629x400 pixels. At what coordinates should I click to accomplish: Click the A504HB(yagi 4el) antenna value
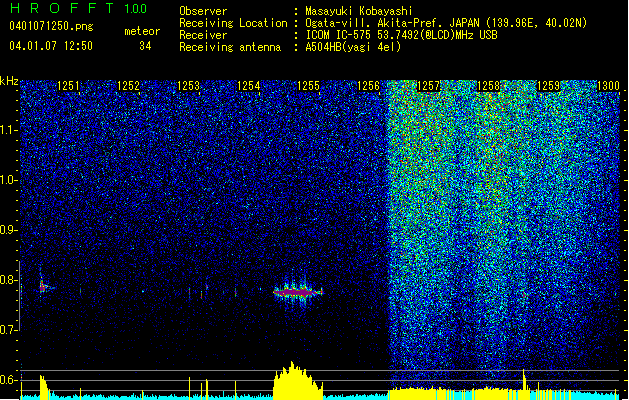[353, 47]
